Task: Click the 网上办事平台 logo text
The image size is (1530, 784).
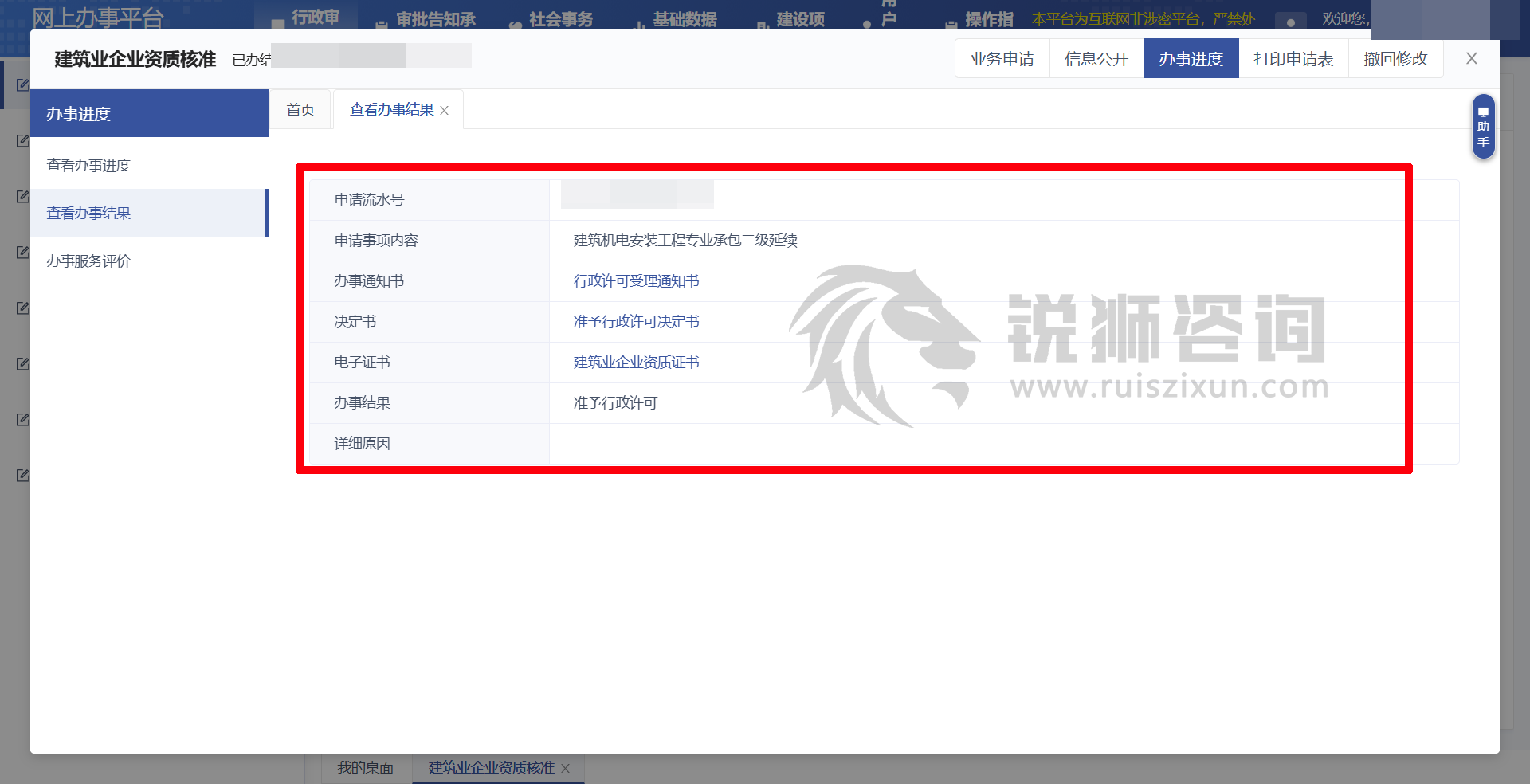Action: pyautogui.click(x=97, y=18)
